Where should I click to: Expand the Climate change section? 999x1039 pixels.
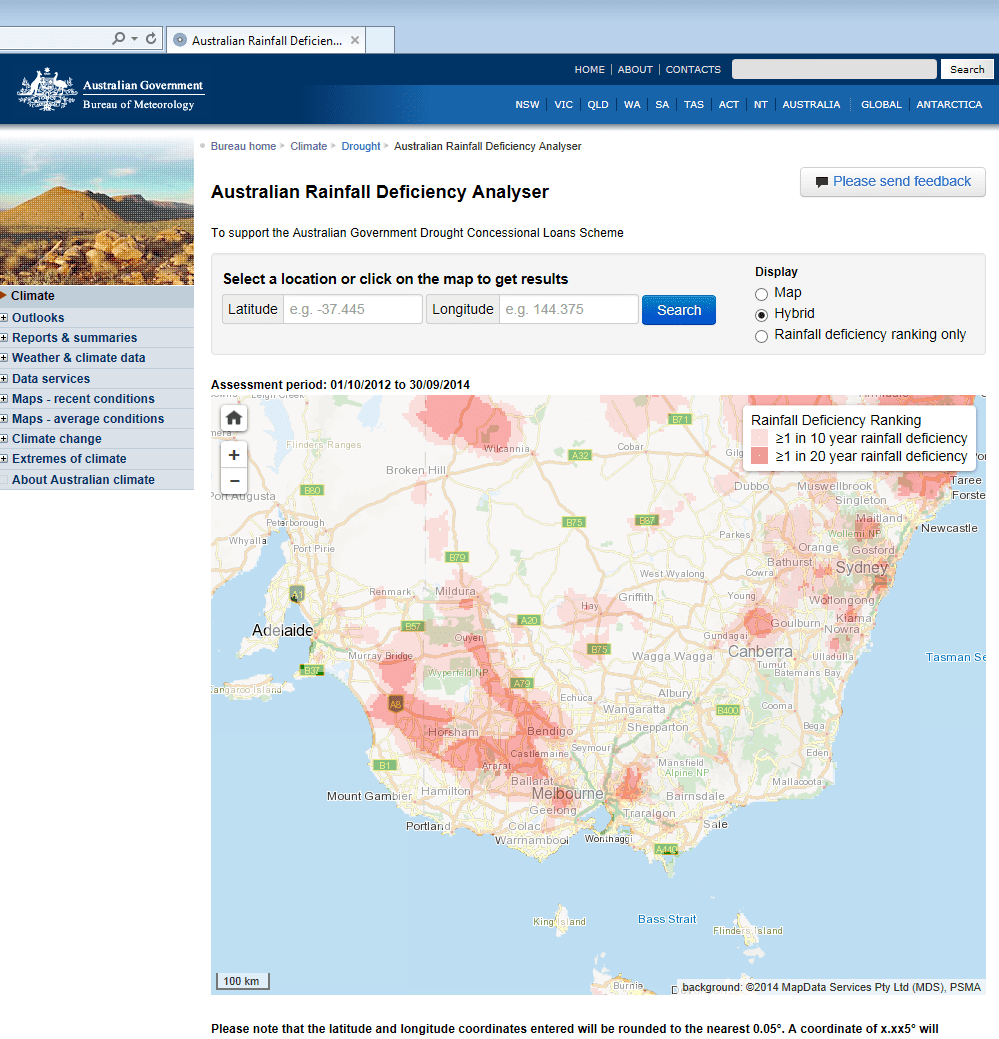tap(4, 439)
